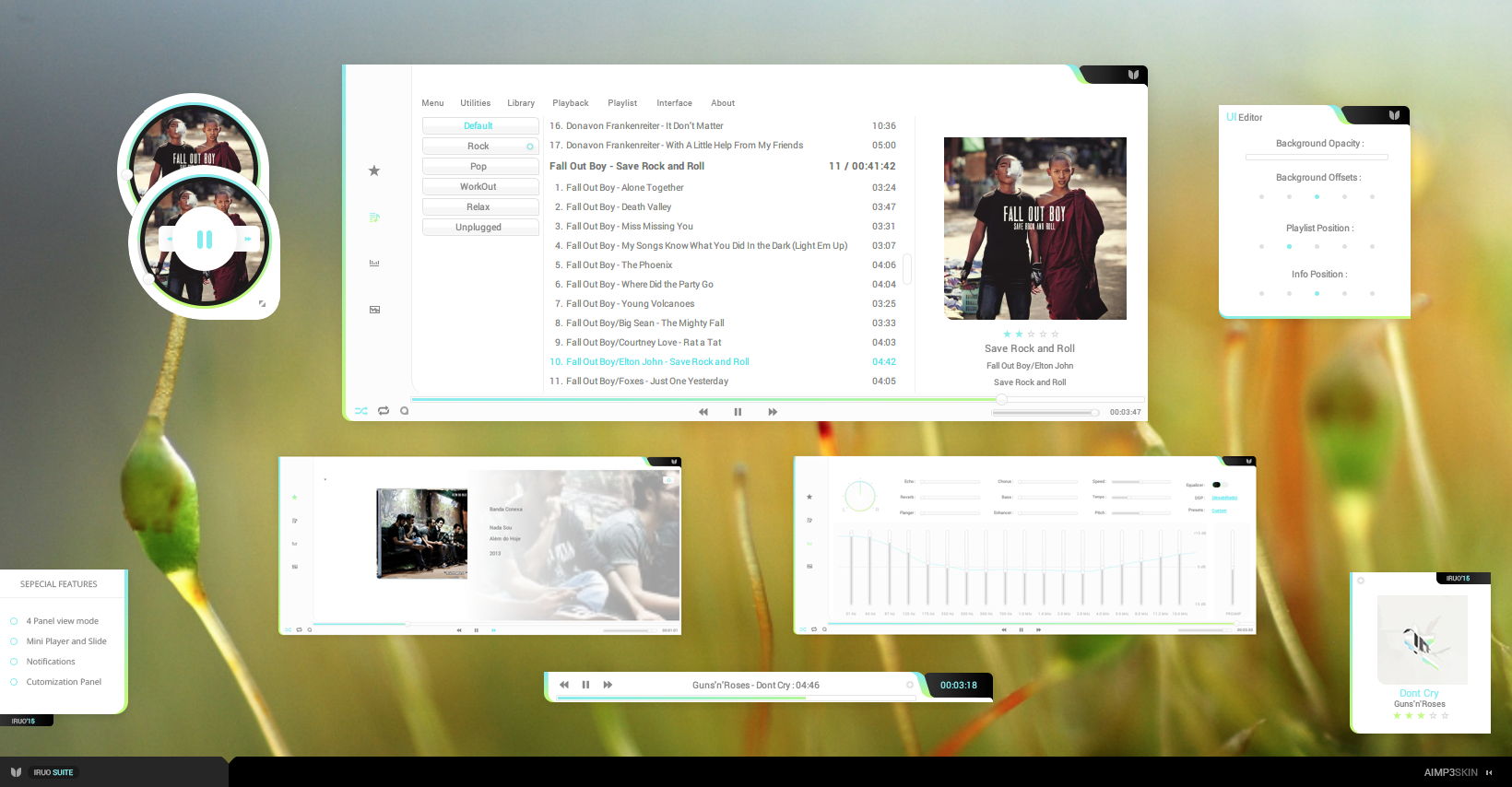The height and width of the screenshot is (787, 1512).
Task: Switch to the Rock playlist tab
Action: click(x=480, y=146)
